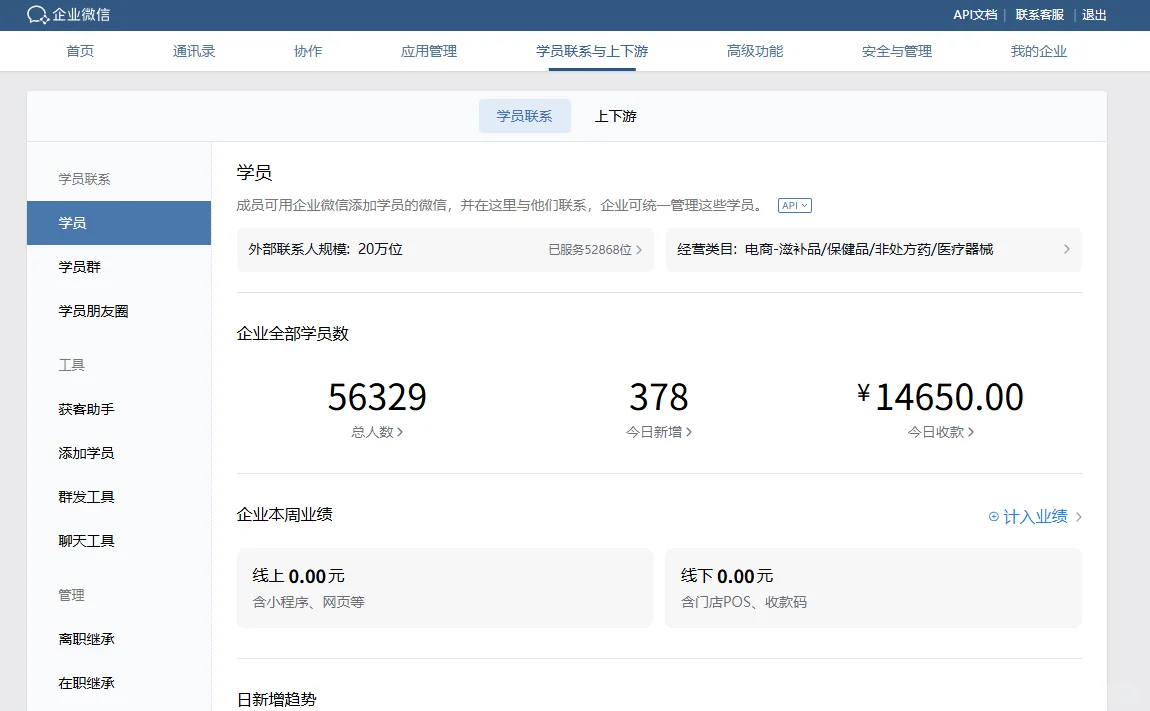Open the 获客助手 tool
This screenshot has height=711, width=1150.
tap(85, 408)
